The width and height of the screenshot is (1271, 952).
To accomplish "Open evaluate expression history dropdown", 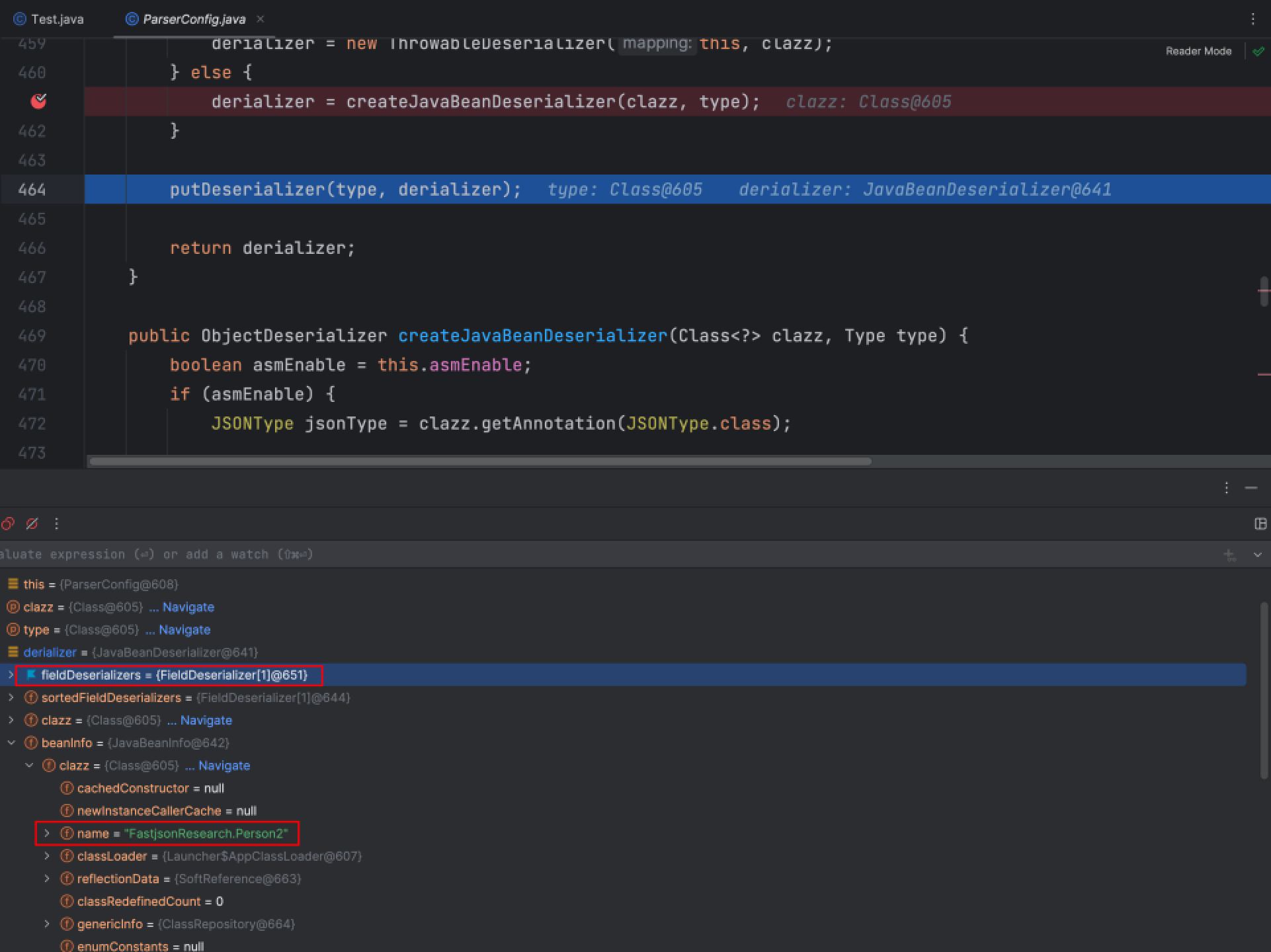I will [1258, 555].
